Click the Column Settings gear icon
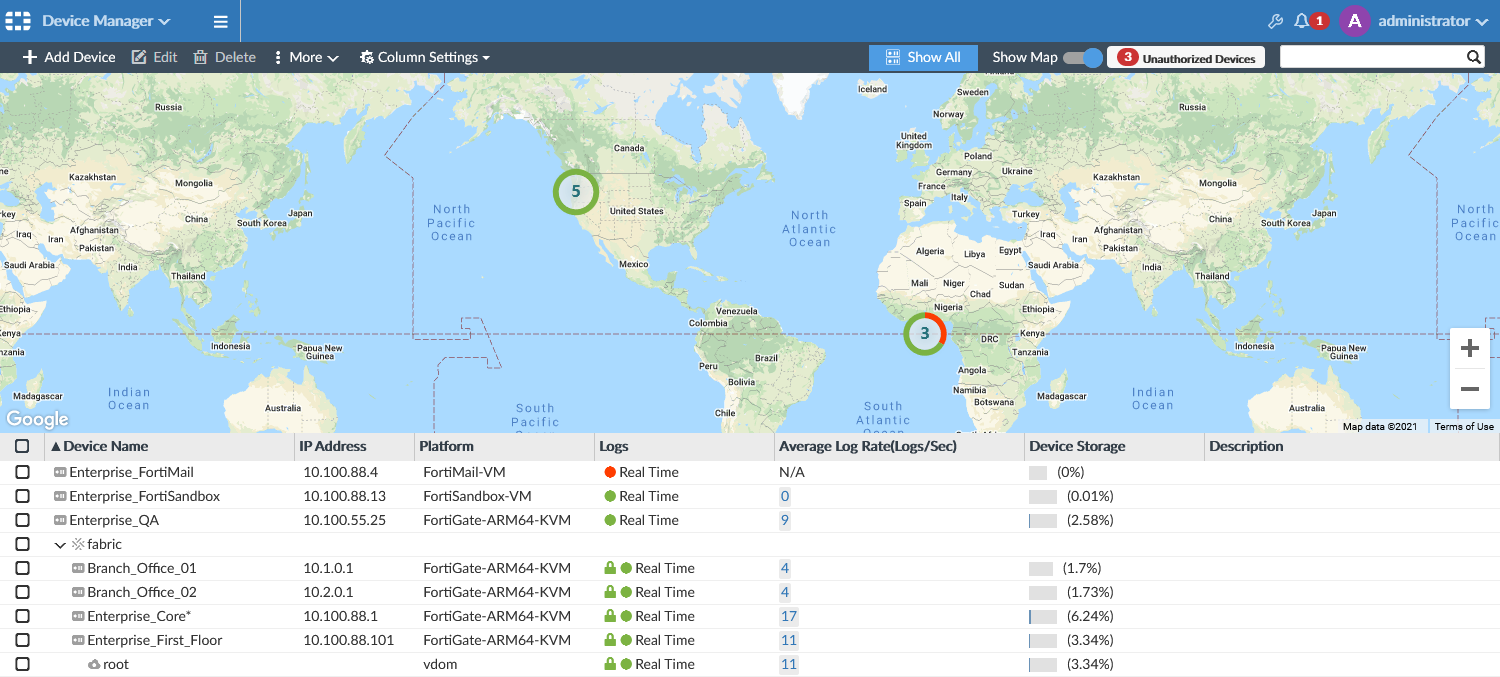This screenshot has width=1500, height=677. 366,57
